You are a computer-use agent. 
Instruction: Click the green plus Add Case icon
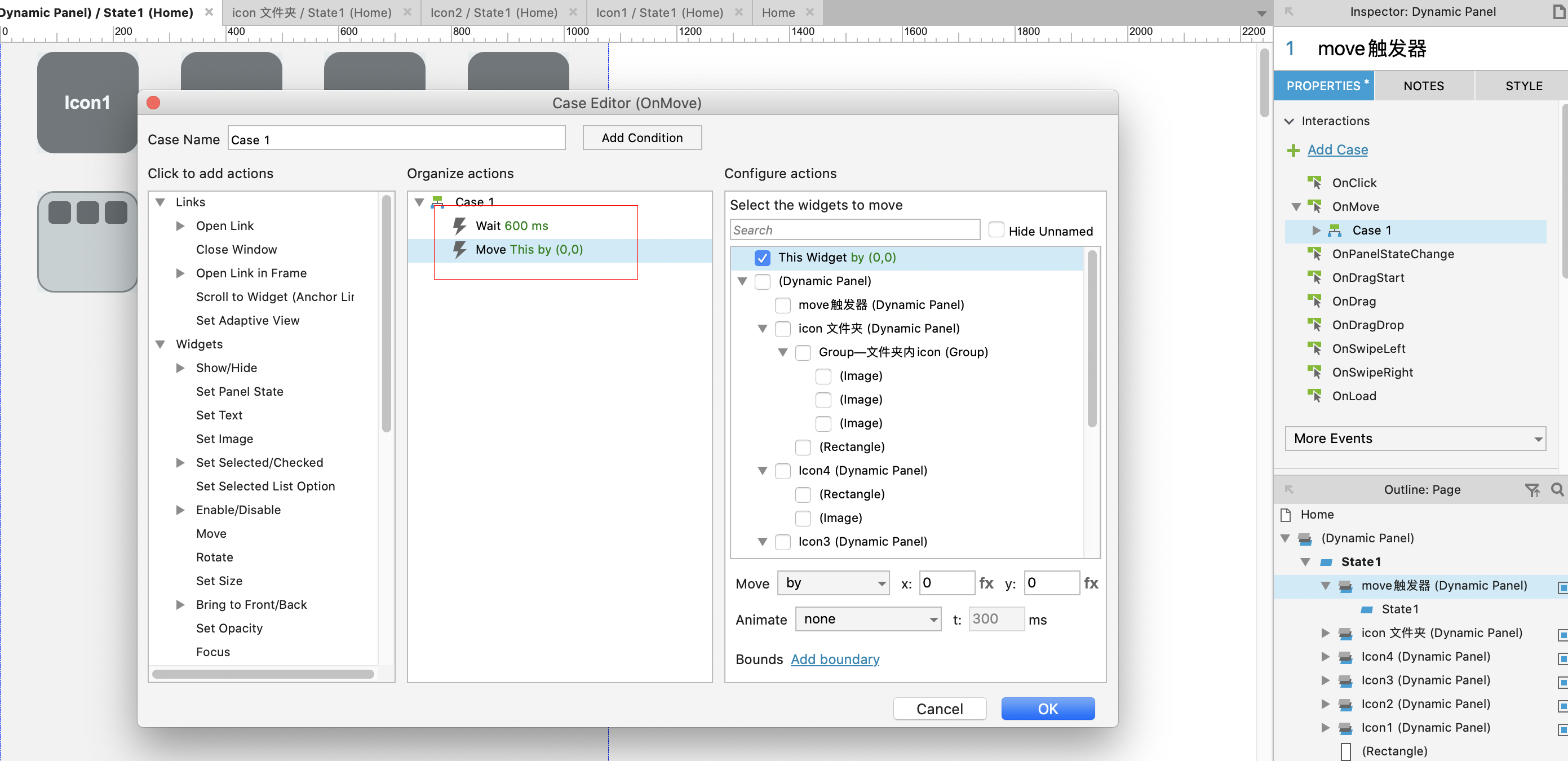[x=1294, y=151]
